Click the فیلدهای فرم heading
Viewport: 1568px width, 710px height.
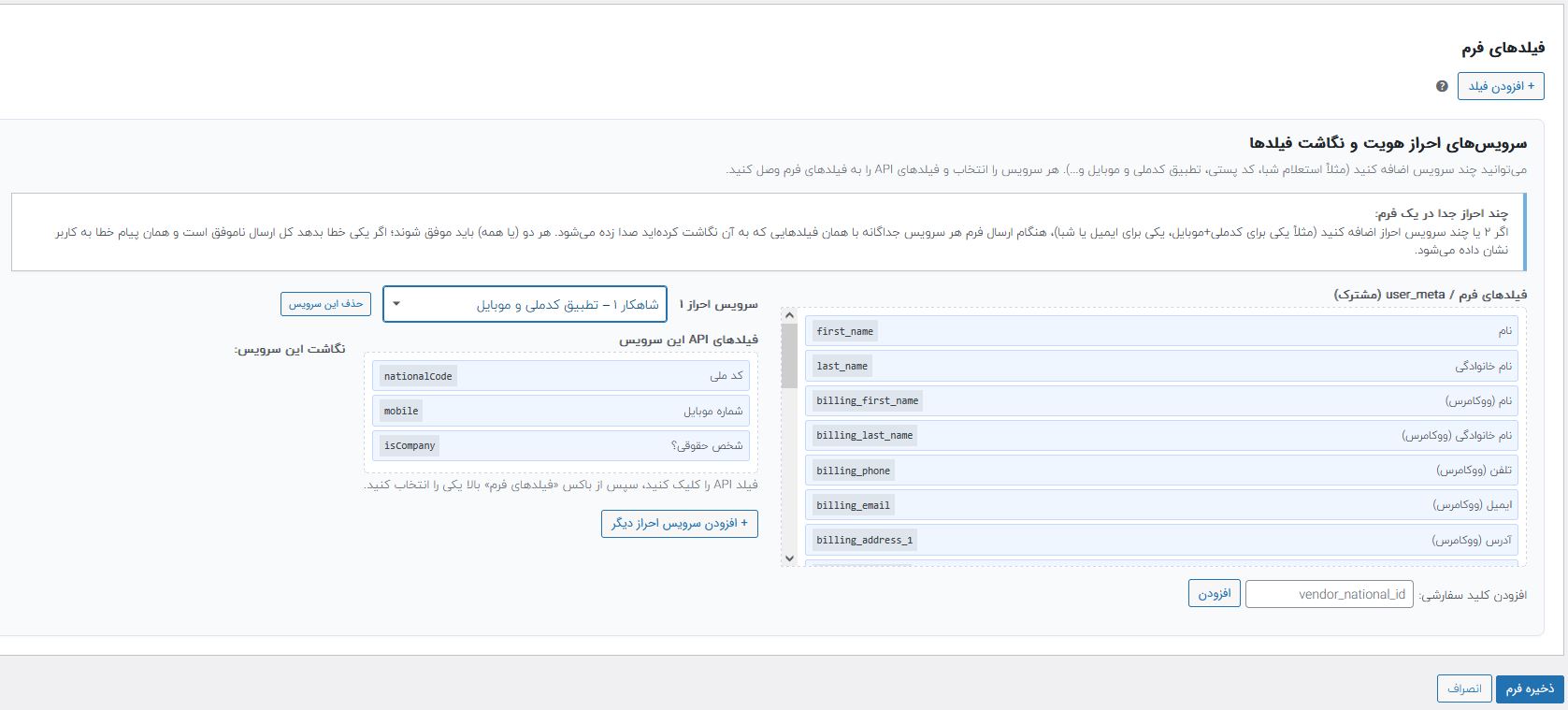point(1503,47)
